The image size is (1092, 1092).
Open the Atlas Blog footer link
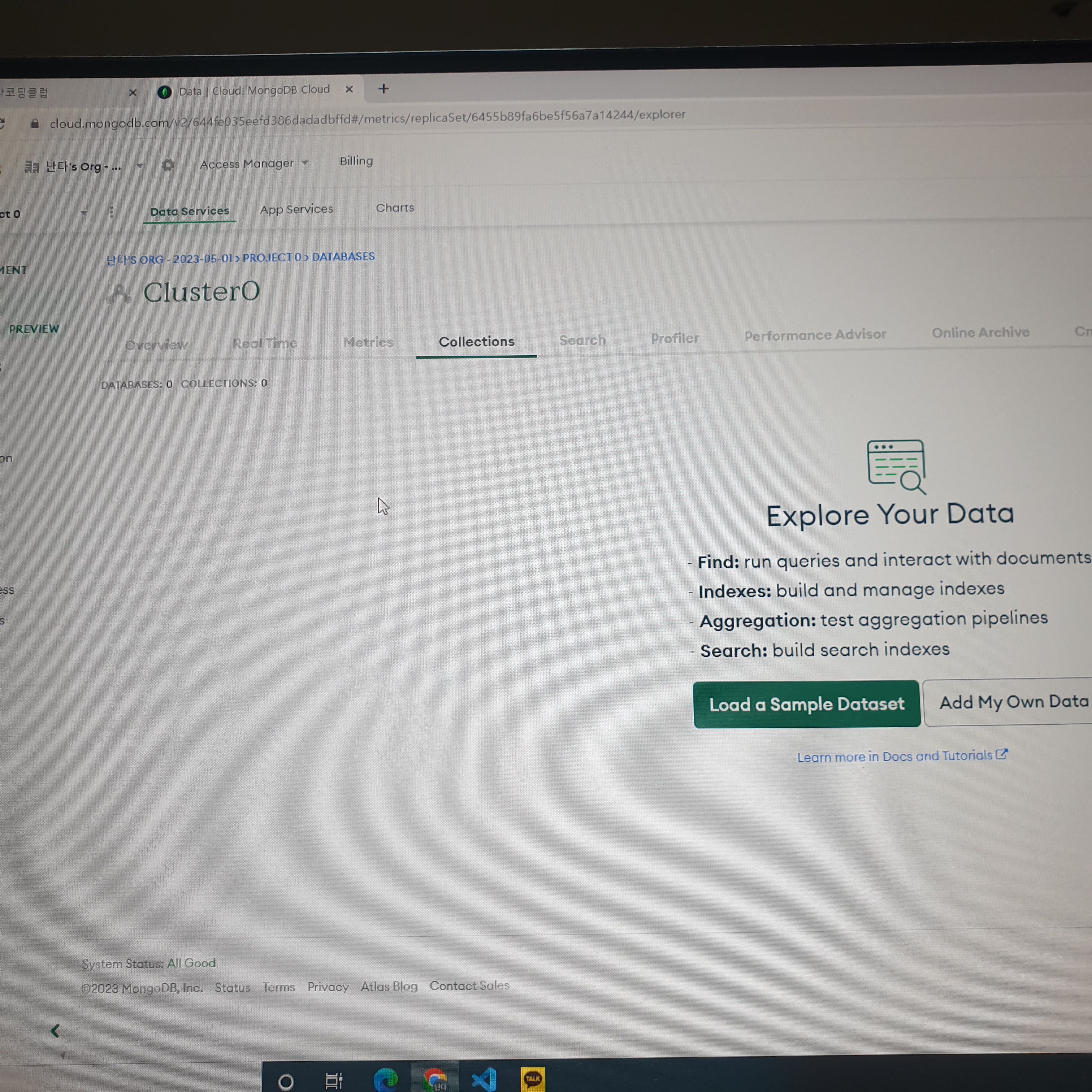tap(389, 986)
